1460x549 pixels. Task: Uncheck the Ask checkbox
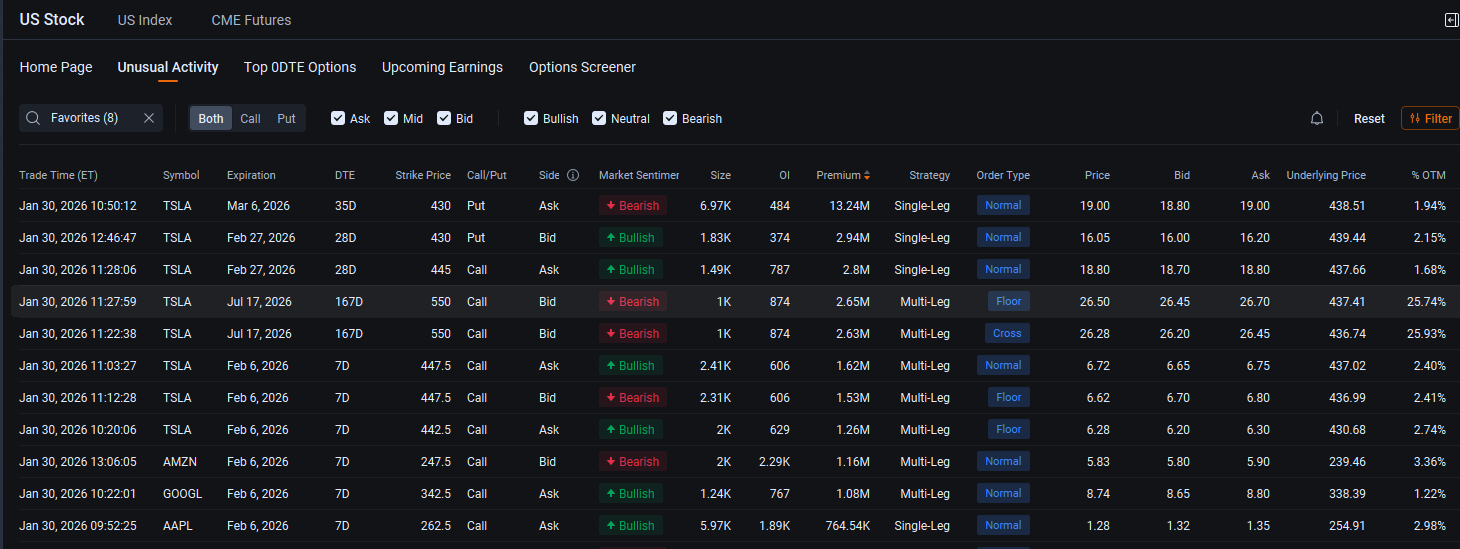click(338, 118)
